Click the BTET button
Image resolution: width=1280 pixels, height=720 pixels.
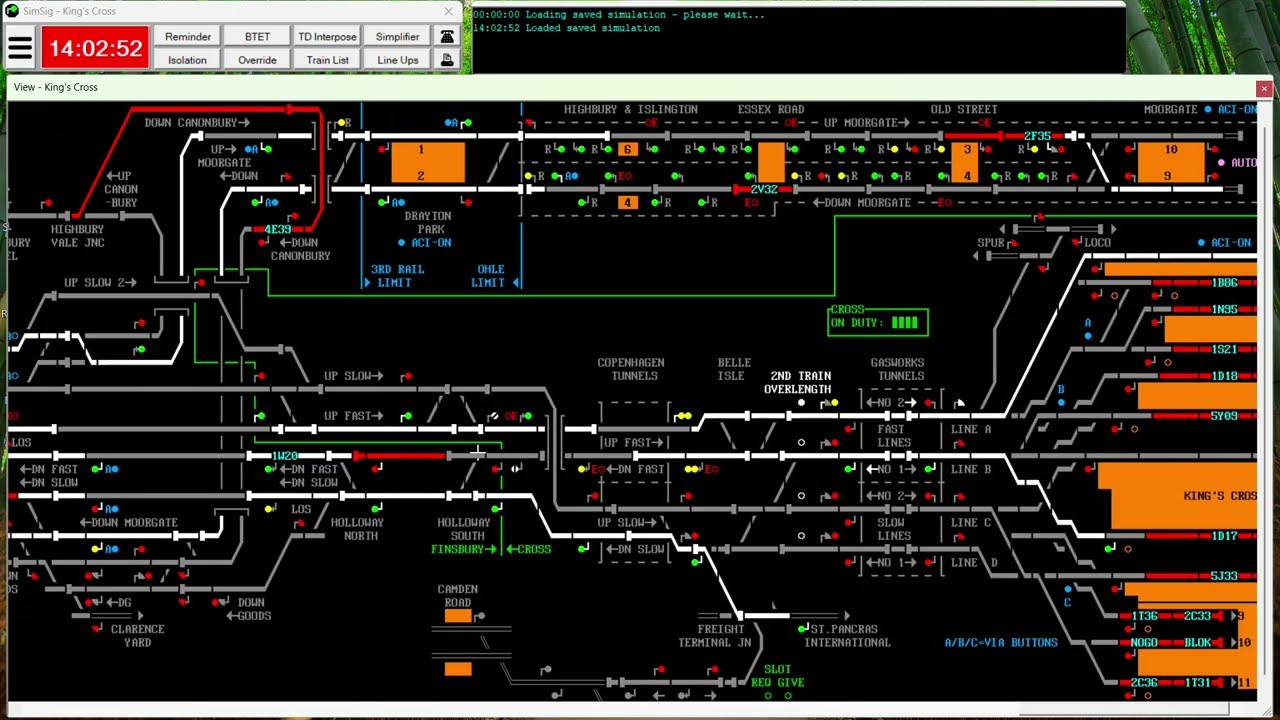coord(257,36)
